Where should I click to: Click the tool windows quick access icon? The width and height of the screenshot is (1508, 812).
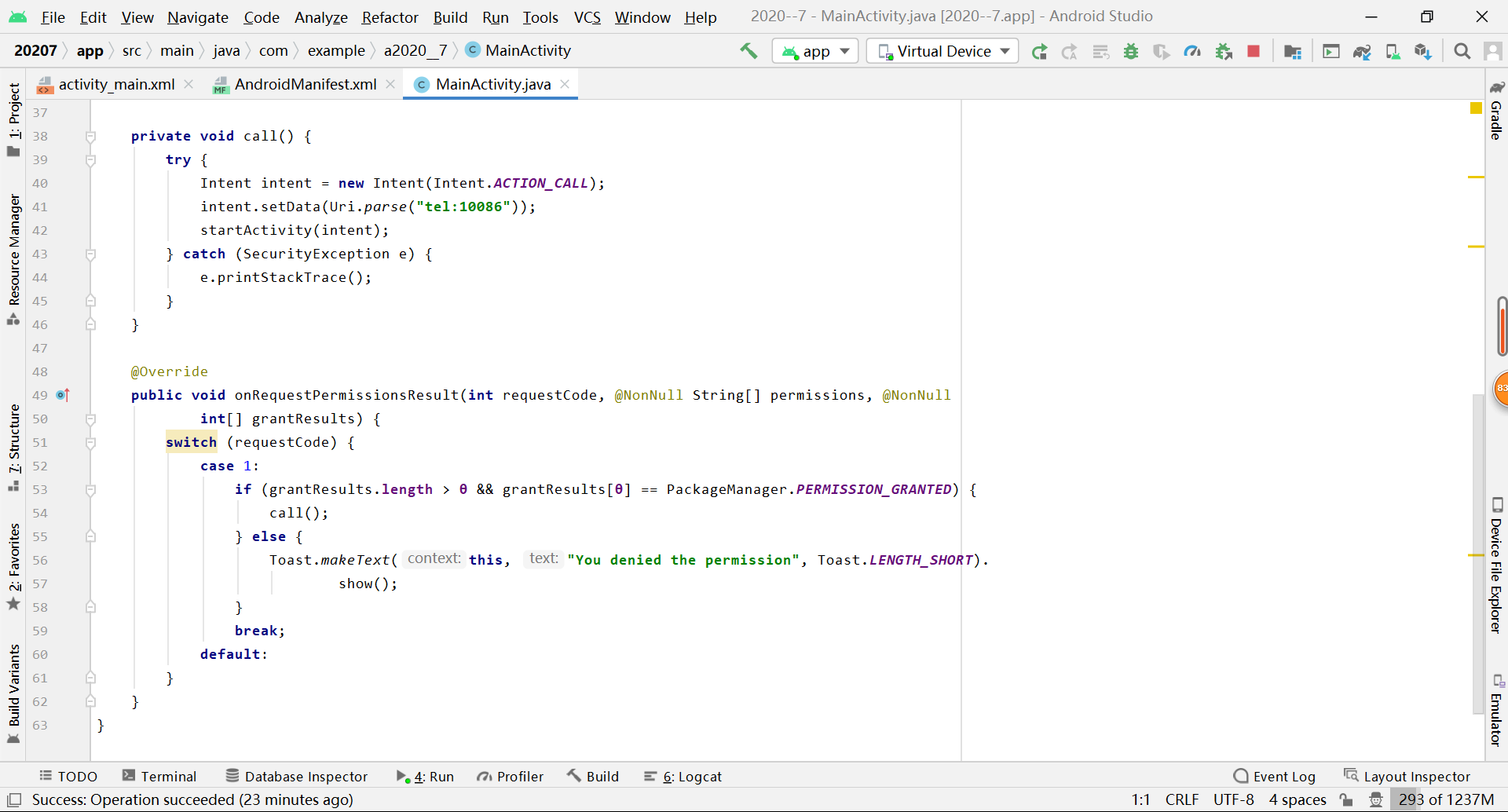pyautogui.click(x=14, y=799)
